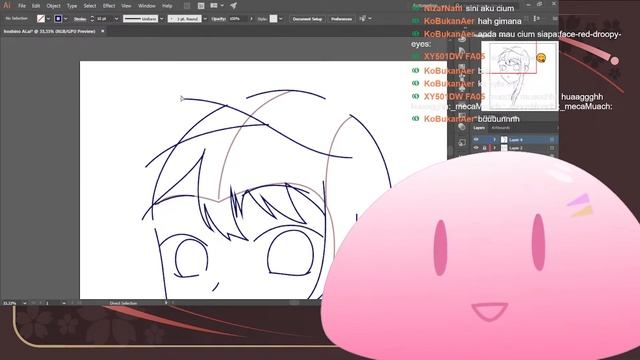Expand the Fill swatch dropdown arrow
The image size is (640, 360).
48,19
